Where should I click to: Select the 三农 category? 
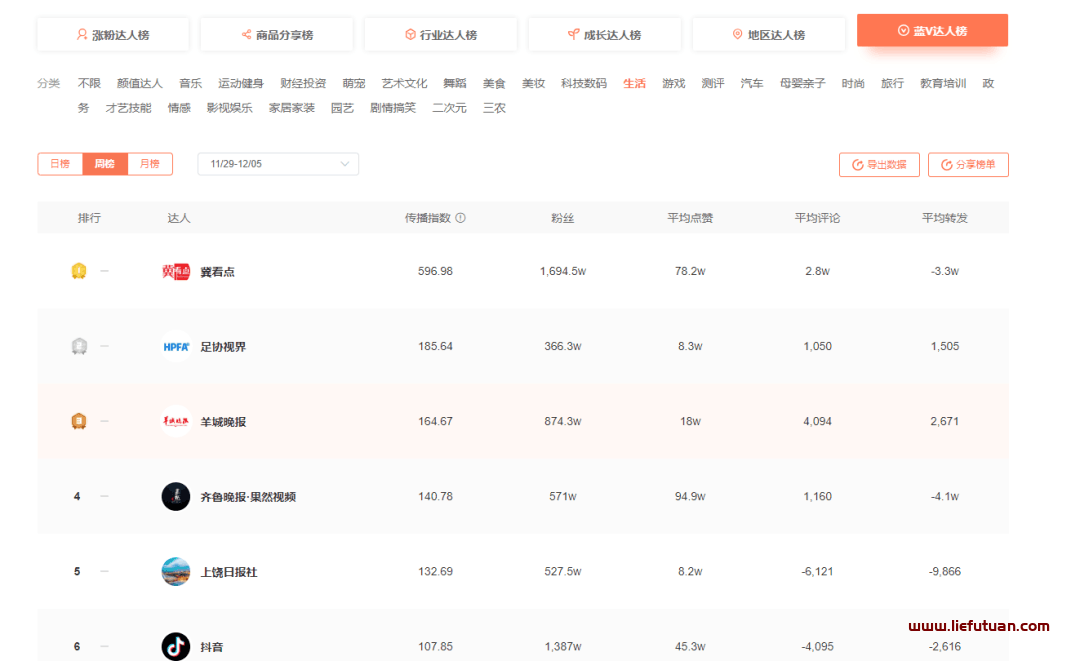494,108
